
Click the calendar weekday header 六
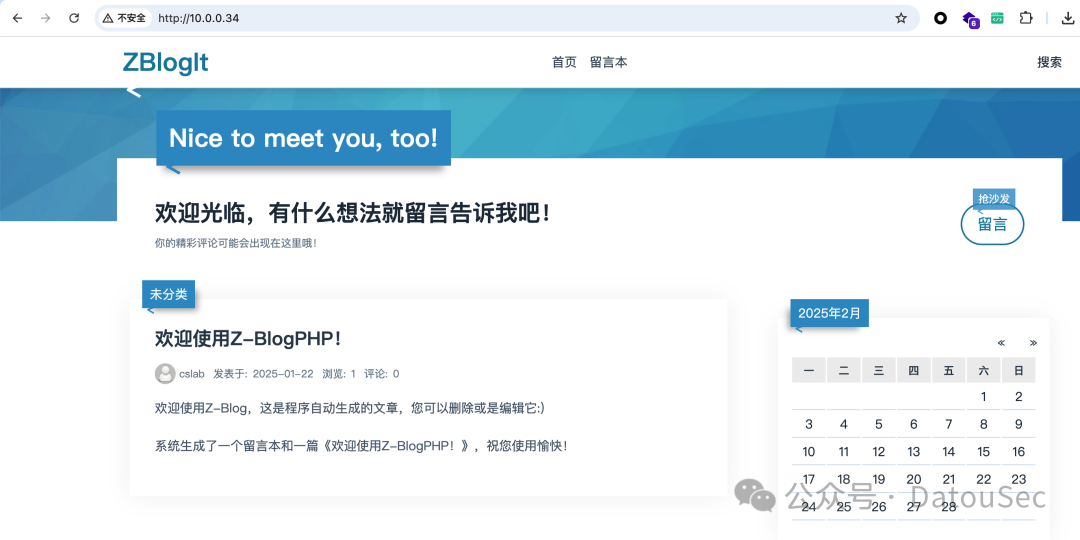click(x=984, y=371)
